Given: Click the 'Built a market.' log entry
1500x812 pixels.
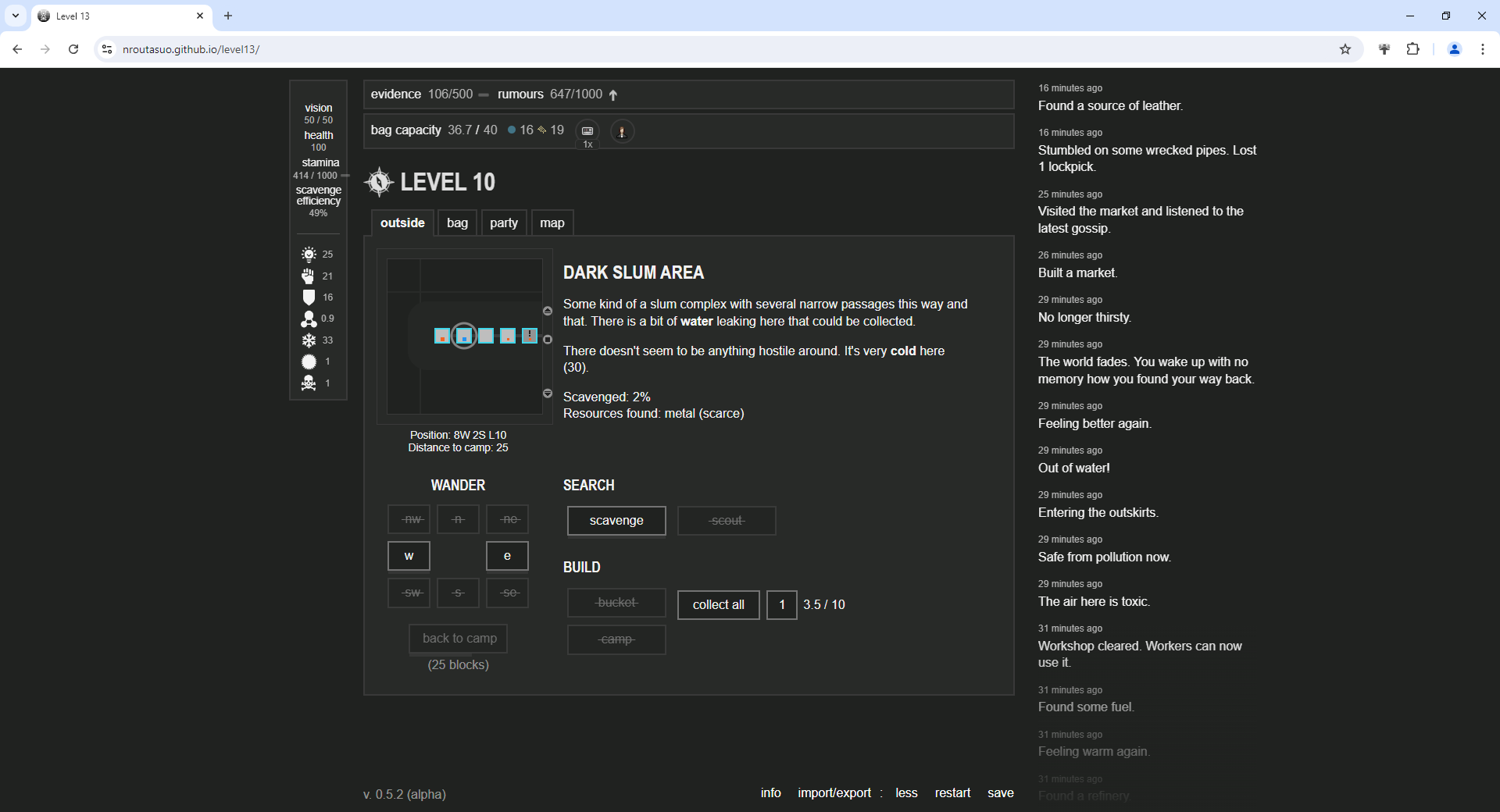Looking at the screenshot, I should click(1078, 273).
